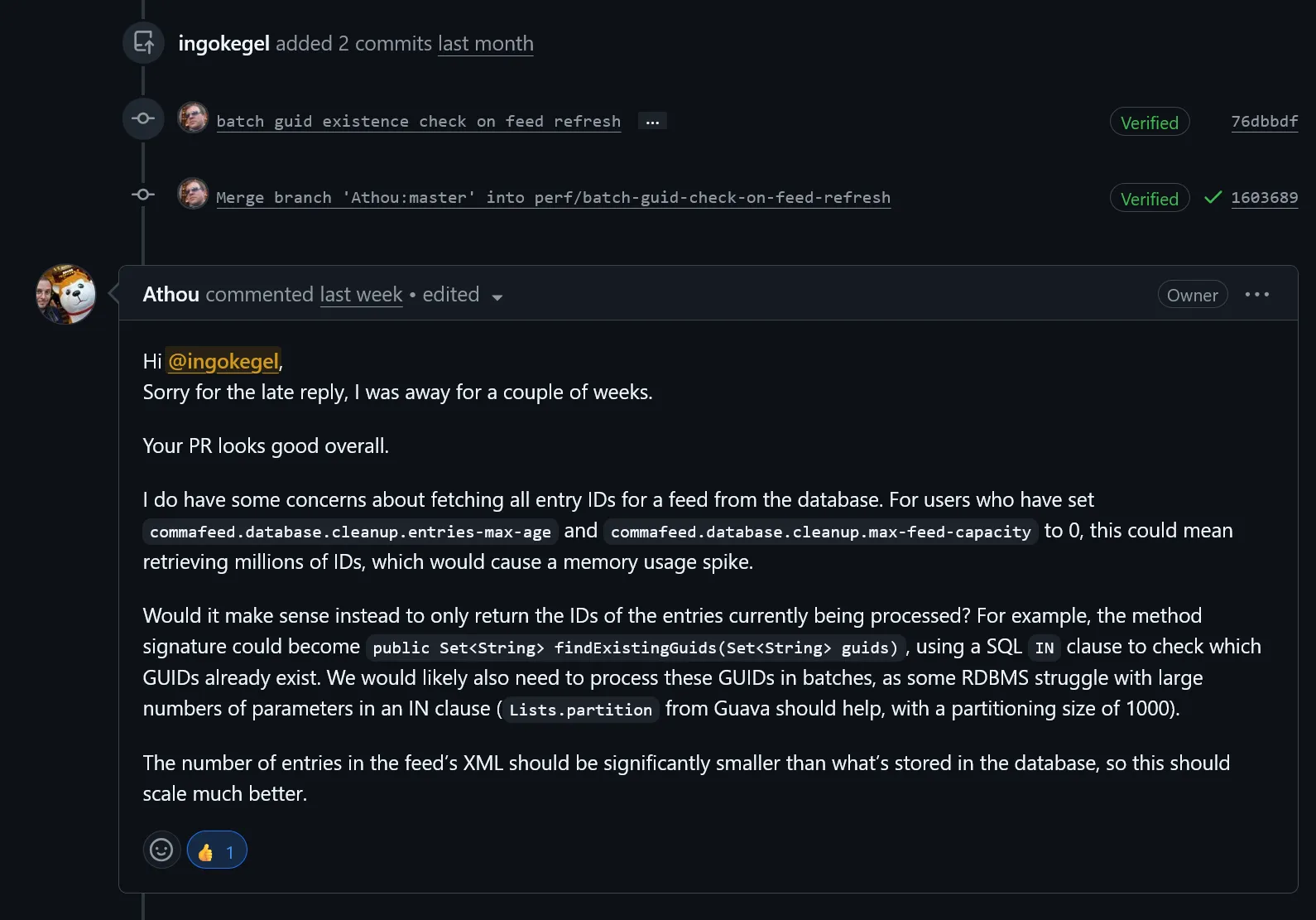The width and height of the screenshot is (1316, 920).
Task: Click the 'last month' commits timestamp
Action: click(485, 44)
